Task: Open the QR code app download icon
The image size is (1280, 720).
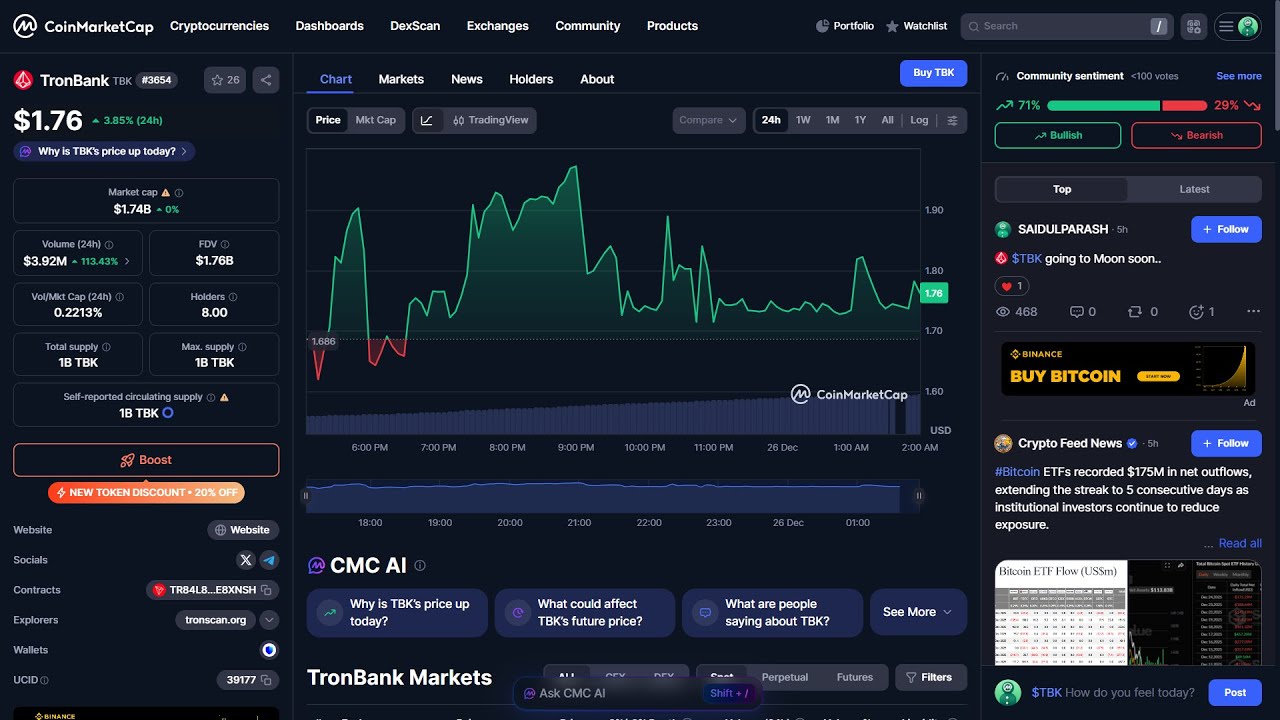Action: (x=1193, y=27)
